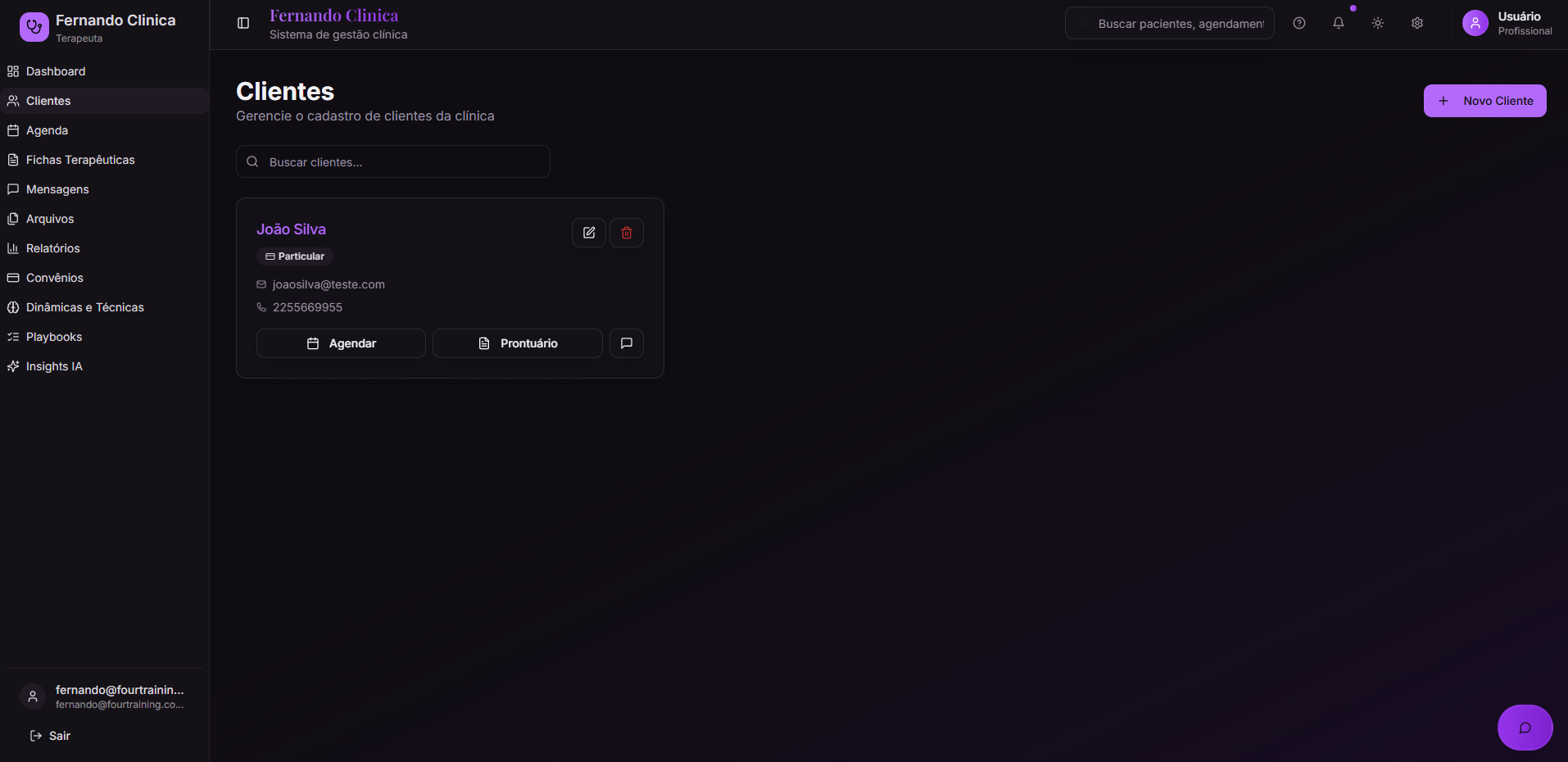1568x762 pixels.
Task: Click Agendar for João Silva
Action: point(341,343)
